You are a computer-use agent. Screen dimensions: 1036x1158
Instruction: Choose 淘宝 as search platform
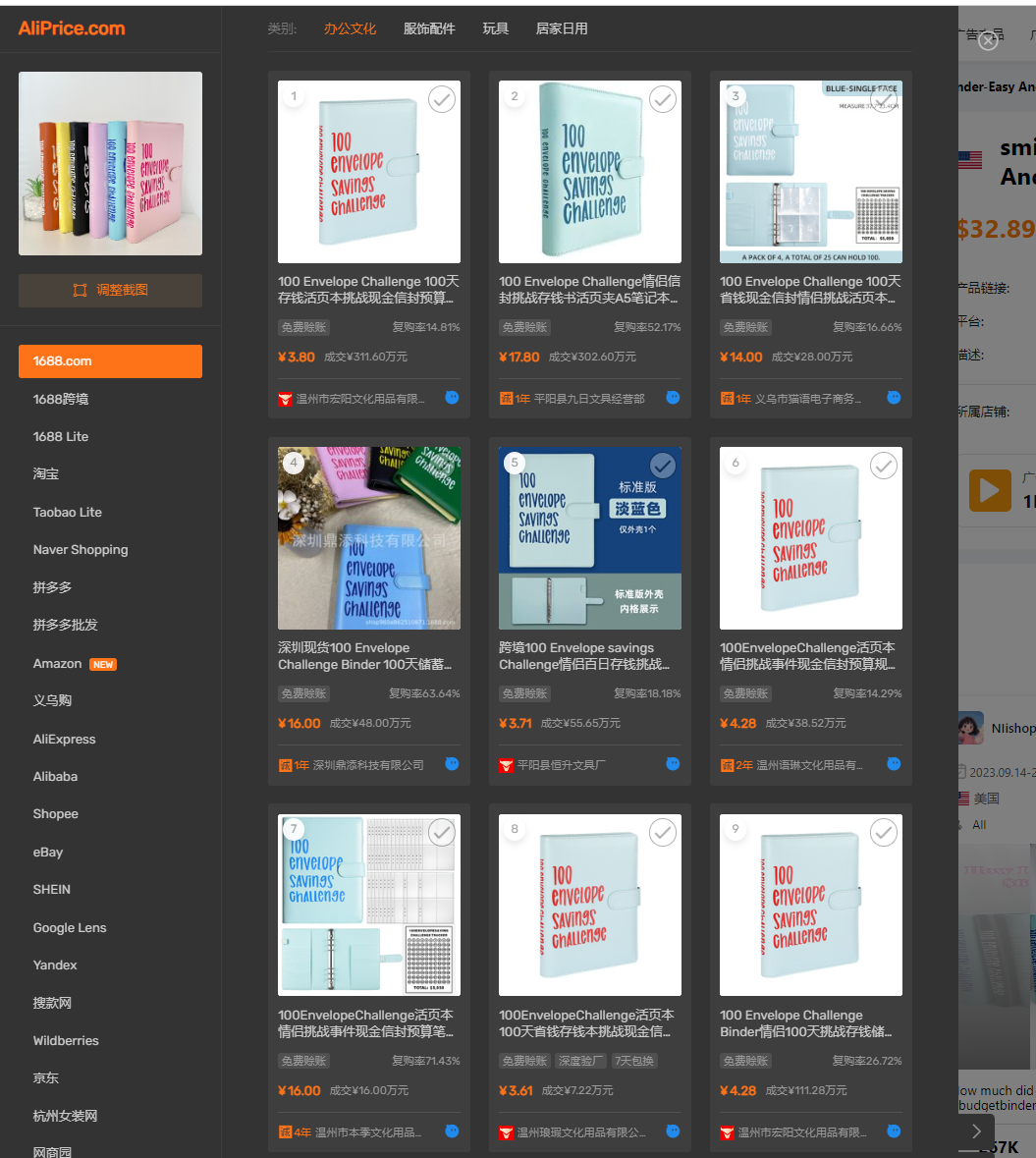(x=46, y=474)
